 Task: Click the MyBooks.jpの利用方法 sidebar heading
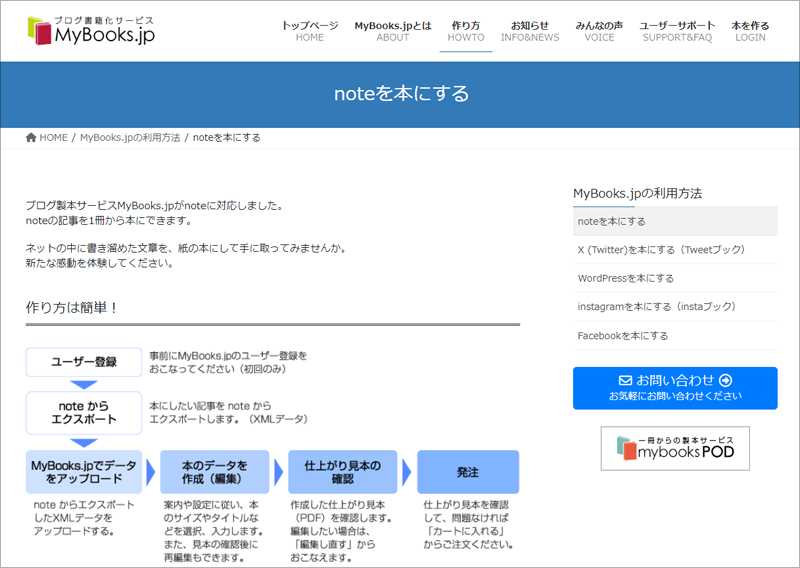[637, 193]
